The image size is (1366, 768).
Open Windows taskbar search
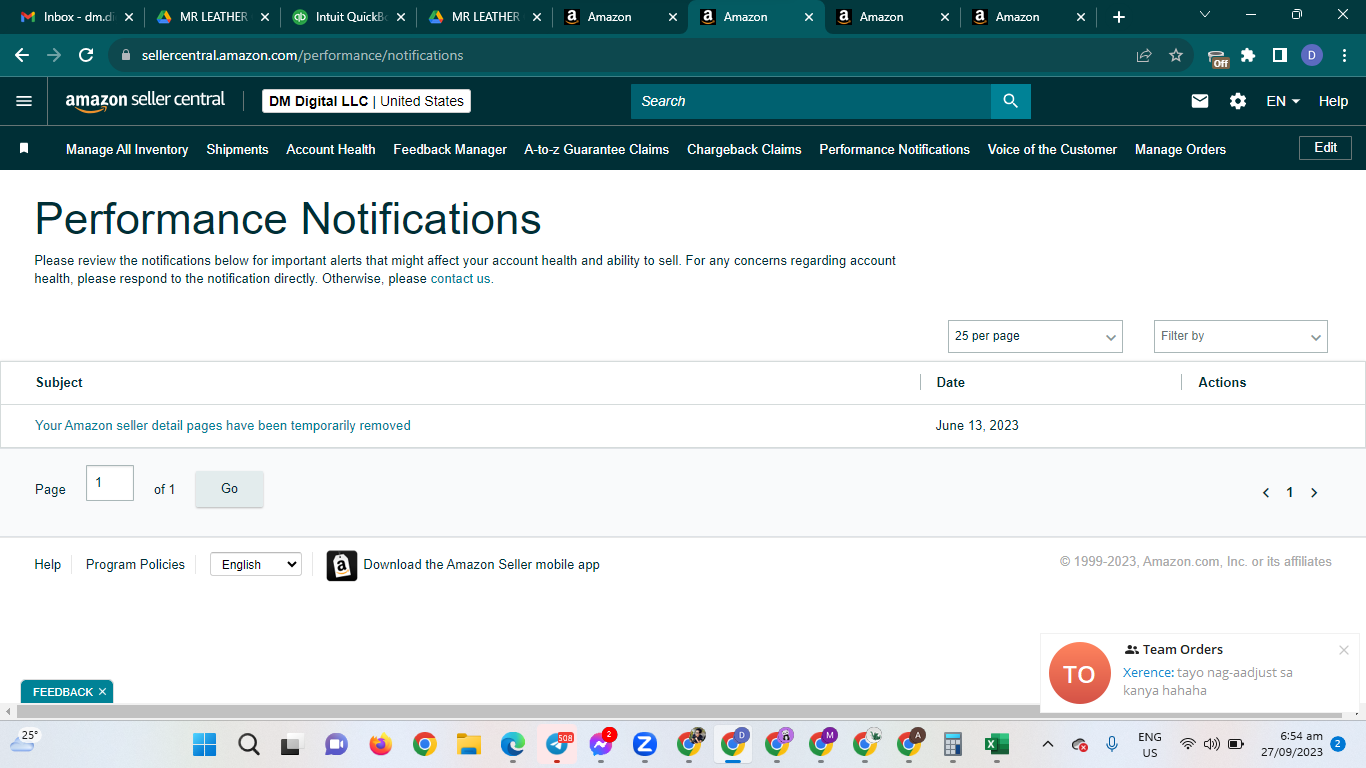point(249,744)
